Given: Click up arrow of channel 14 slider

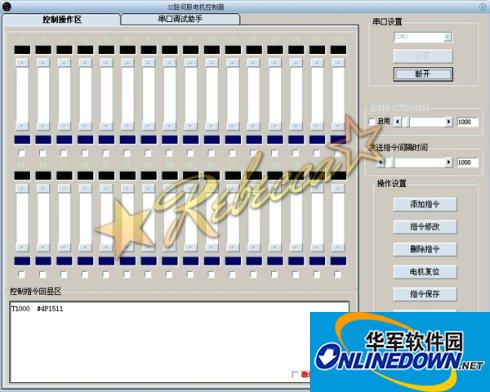Looking at the screenshot, I should tap(296, 63).
